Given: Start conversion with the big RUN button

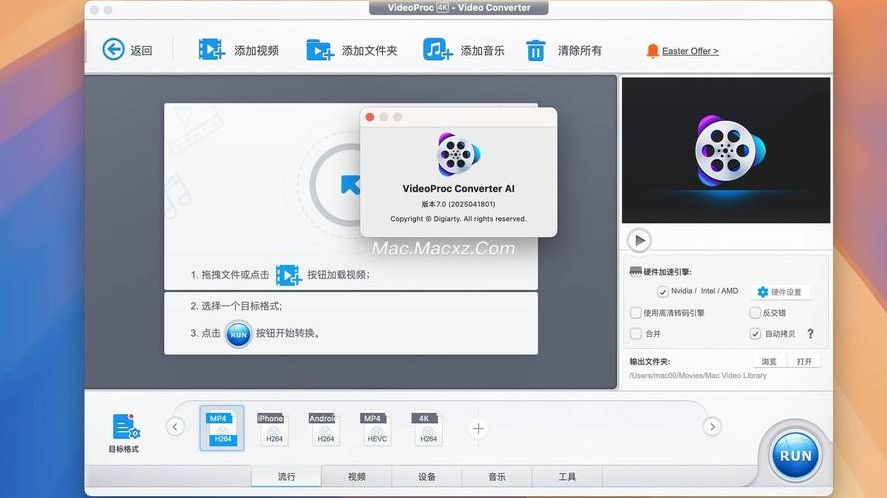Looking at the screenshot, I should coord(795,455).
